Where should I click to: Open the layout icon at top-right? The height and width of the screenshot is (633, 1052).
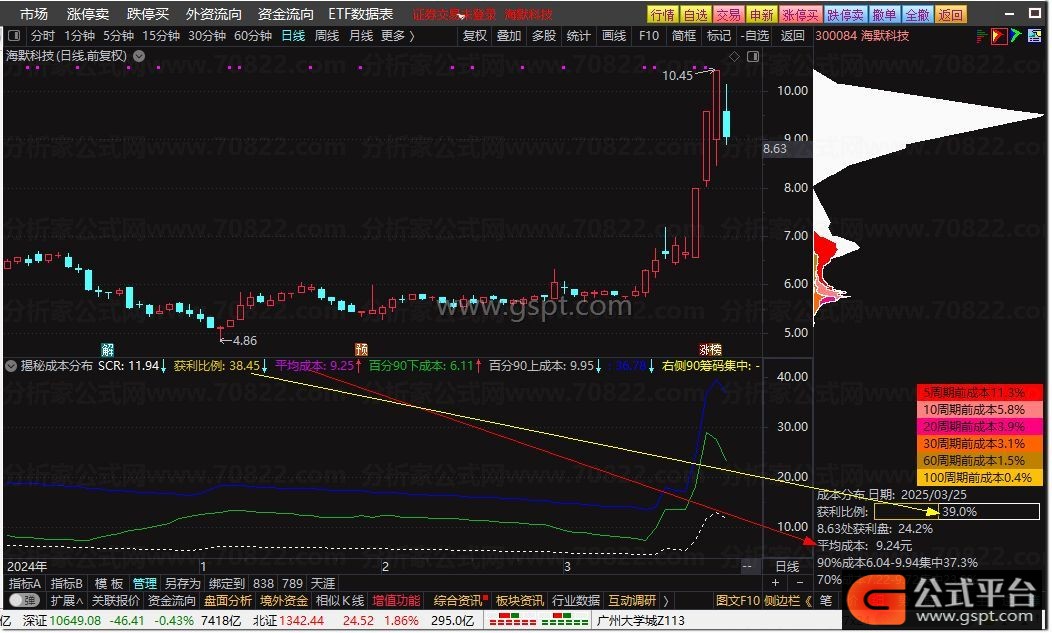click(1033, 36)
